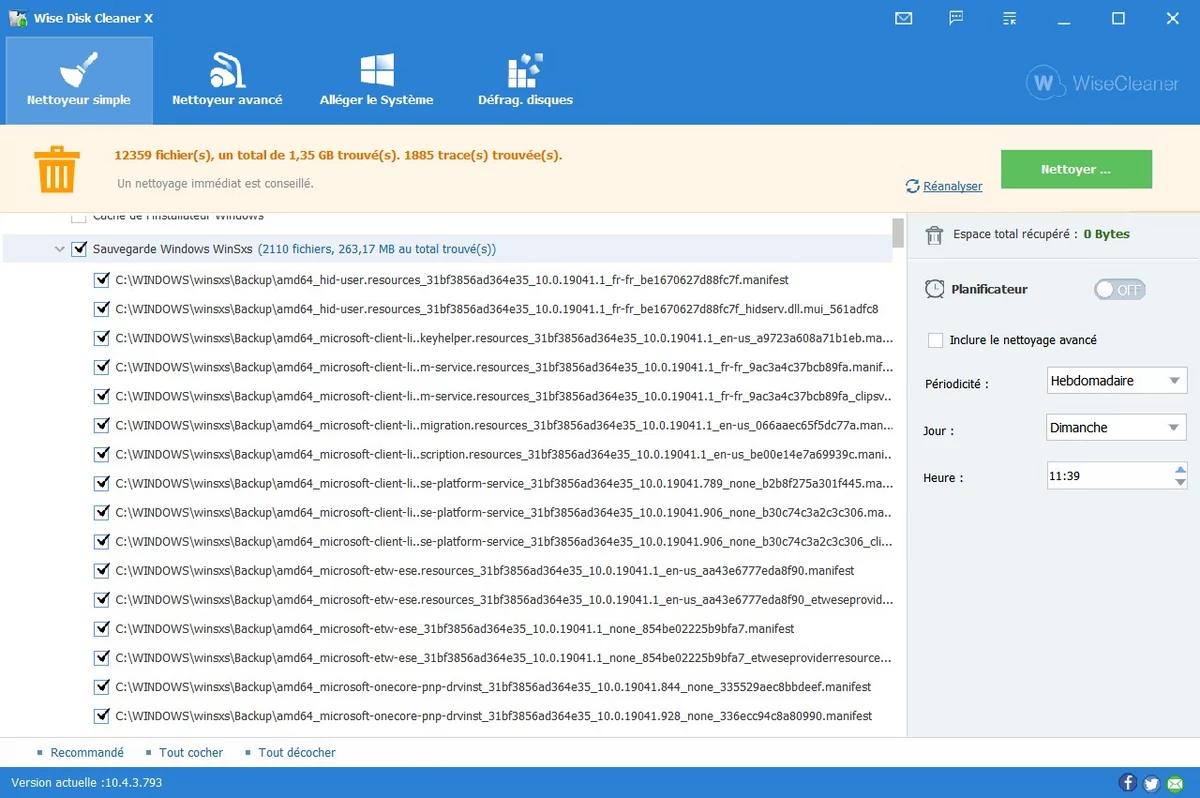Collapse Sauvegarde Windows WinSxs group
This screenshot has width=1200, height=798.
coord(60,249)
